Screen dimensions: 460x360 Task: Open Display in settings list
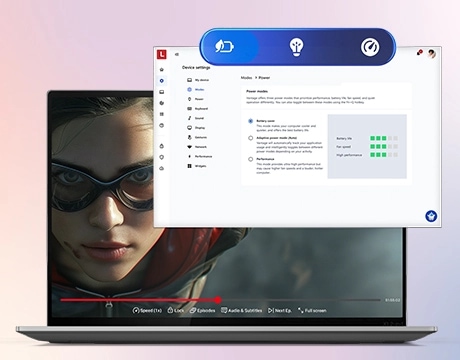196,128
